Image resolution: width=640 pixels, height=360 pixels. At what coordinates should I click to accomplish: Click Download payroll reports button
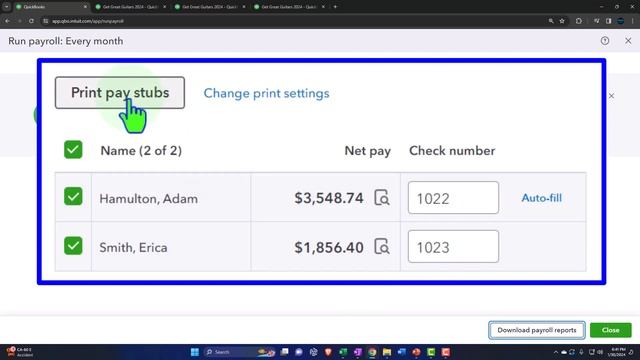point(537,330)
